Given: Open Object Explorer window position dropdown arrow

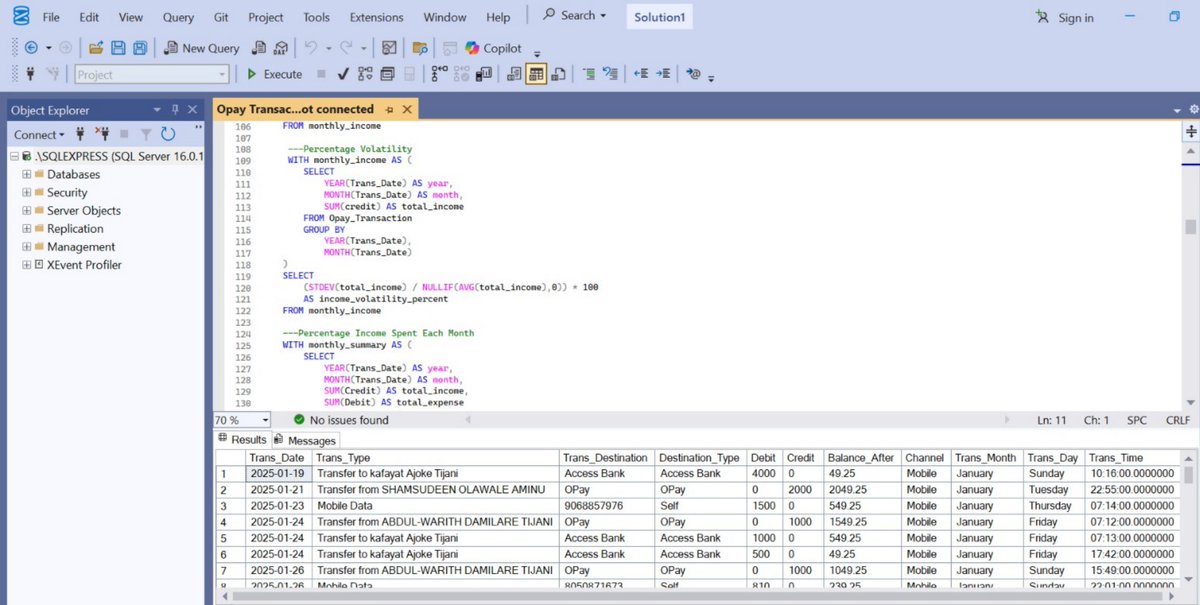Looking at the screenshot, I should (x=157, y=110).
